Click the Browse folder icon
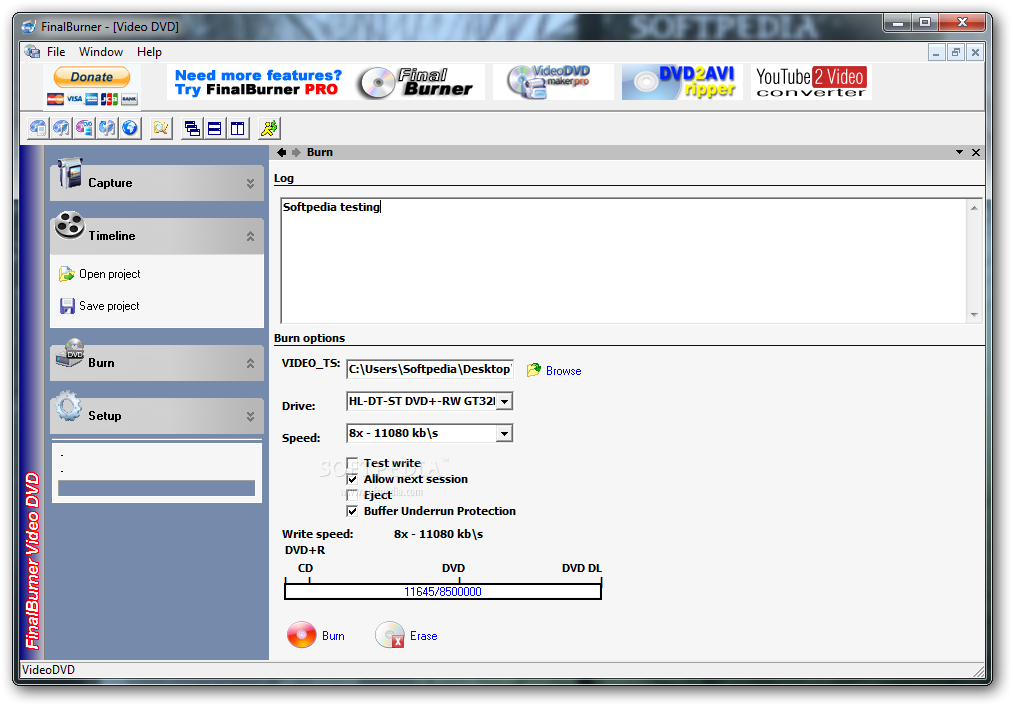 [x=534, y=370]
